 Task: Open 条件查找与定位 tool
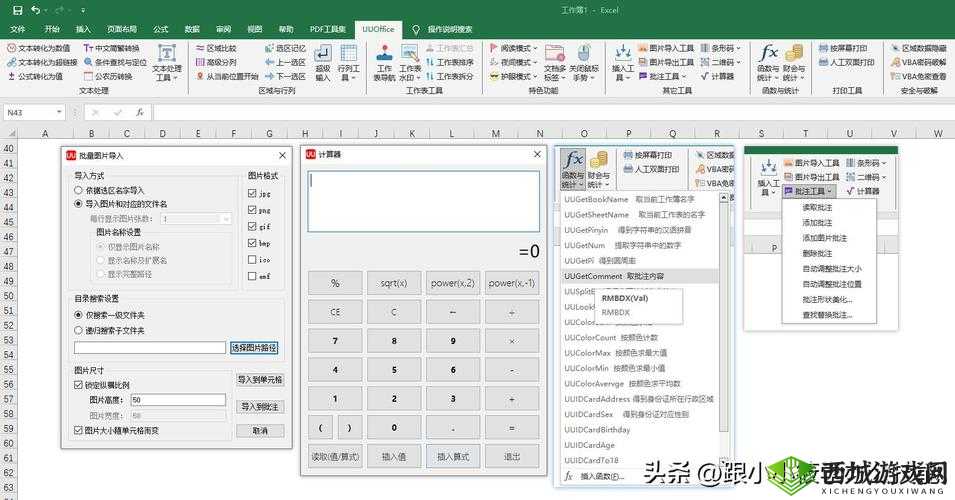115,62
